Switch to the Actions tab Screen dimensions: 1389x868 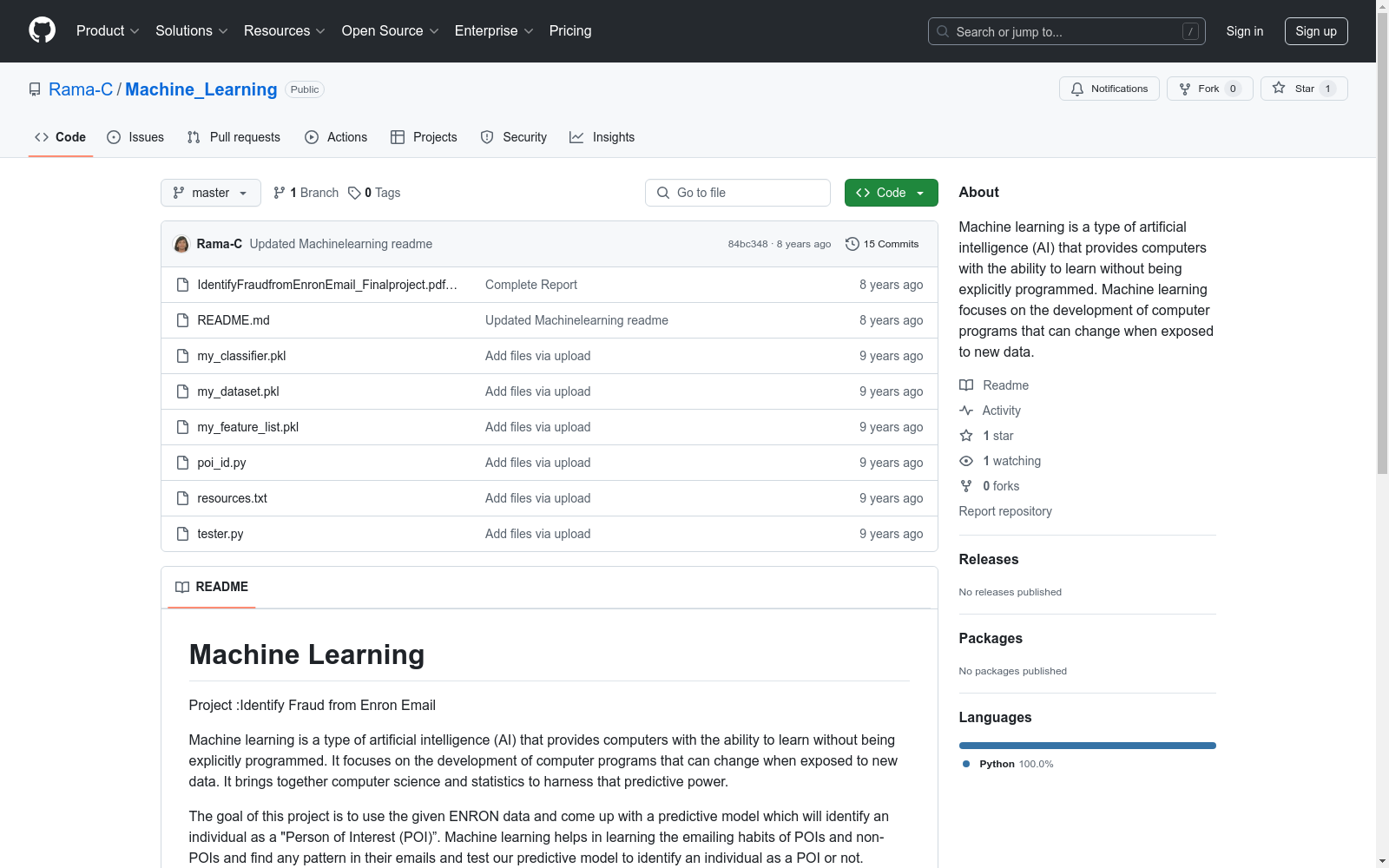336,137
